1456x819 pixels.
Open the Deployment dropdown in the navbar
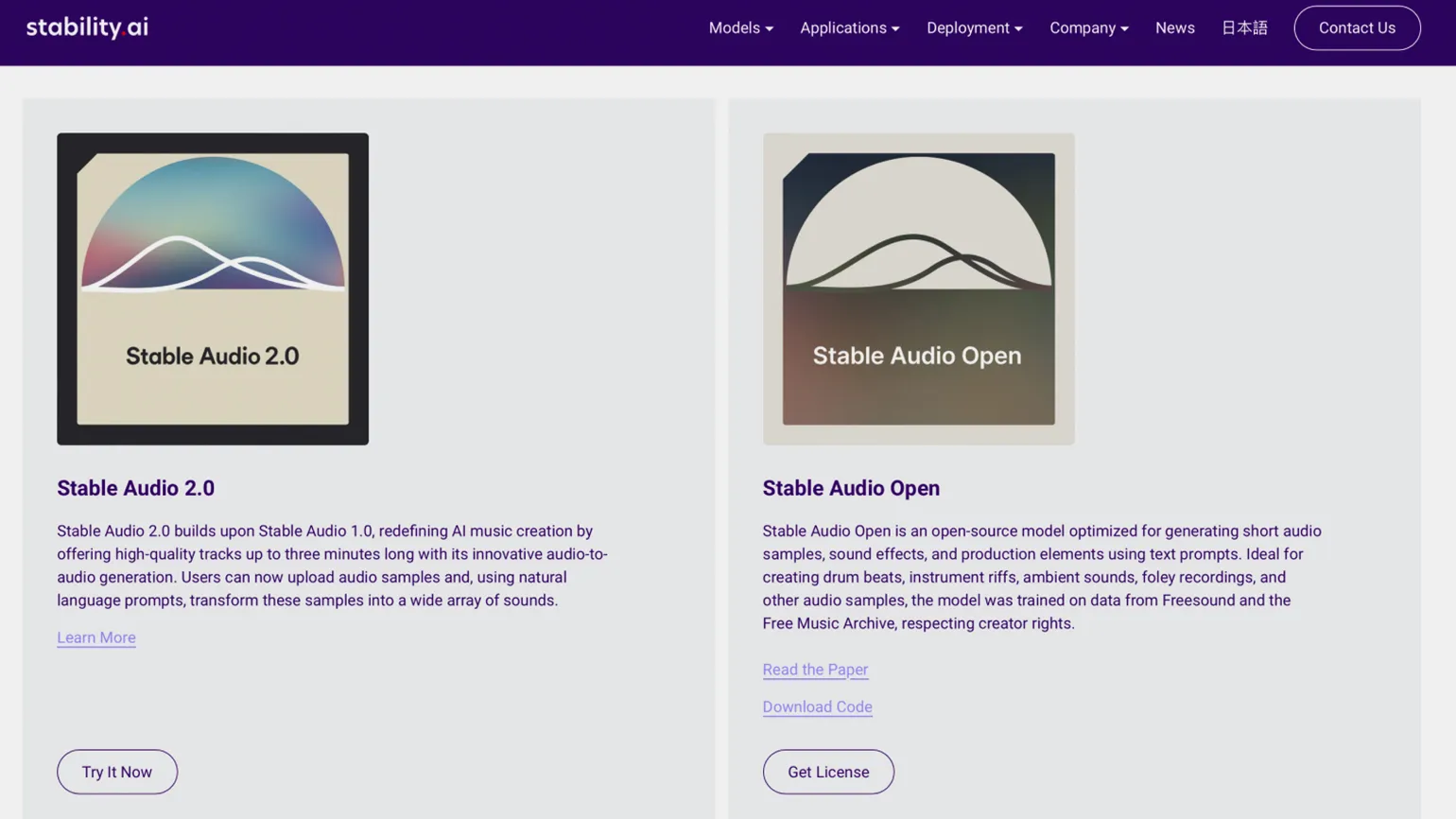pos(973,27)
